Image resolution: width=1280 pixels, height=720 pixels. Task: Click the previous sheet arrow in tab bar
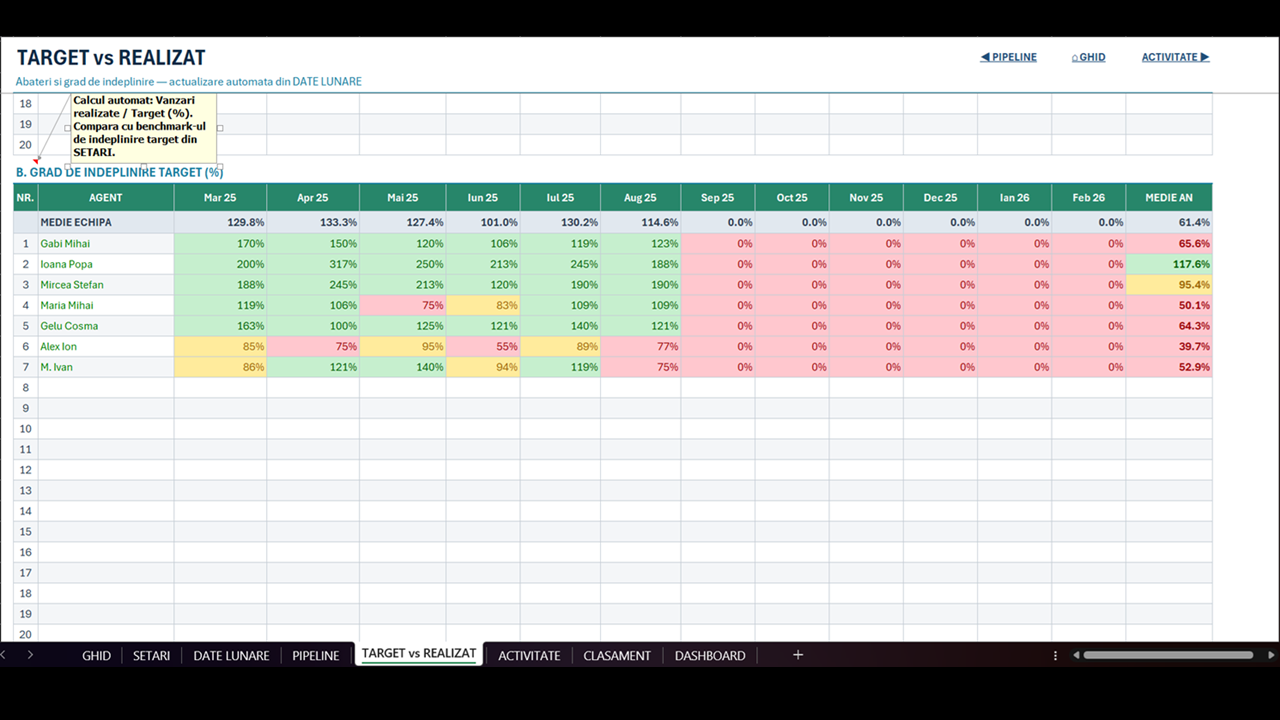(x=3, y=655)
